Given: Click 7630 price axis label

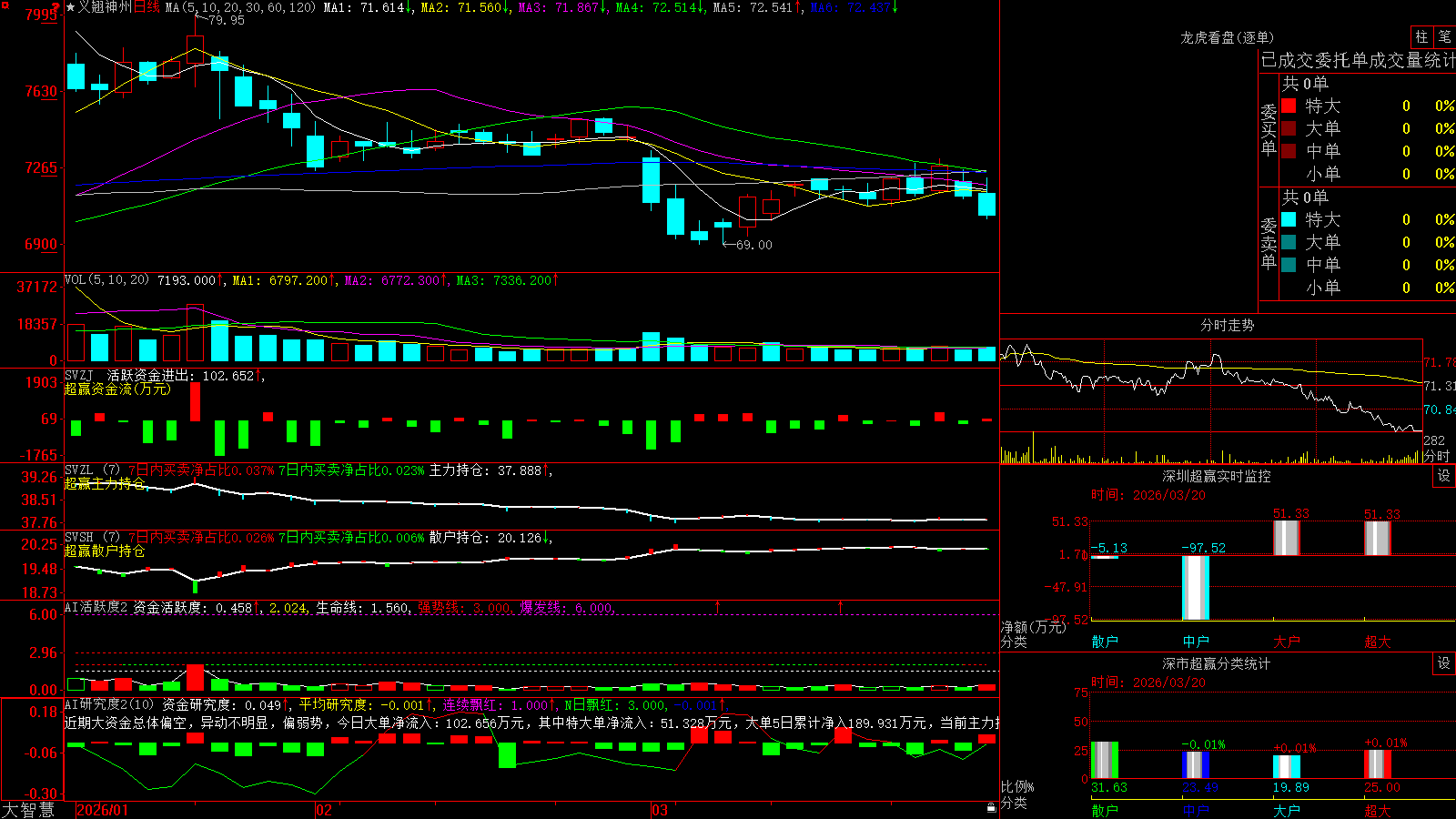Looking at the screenshot, I should point(41,91).
